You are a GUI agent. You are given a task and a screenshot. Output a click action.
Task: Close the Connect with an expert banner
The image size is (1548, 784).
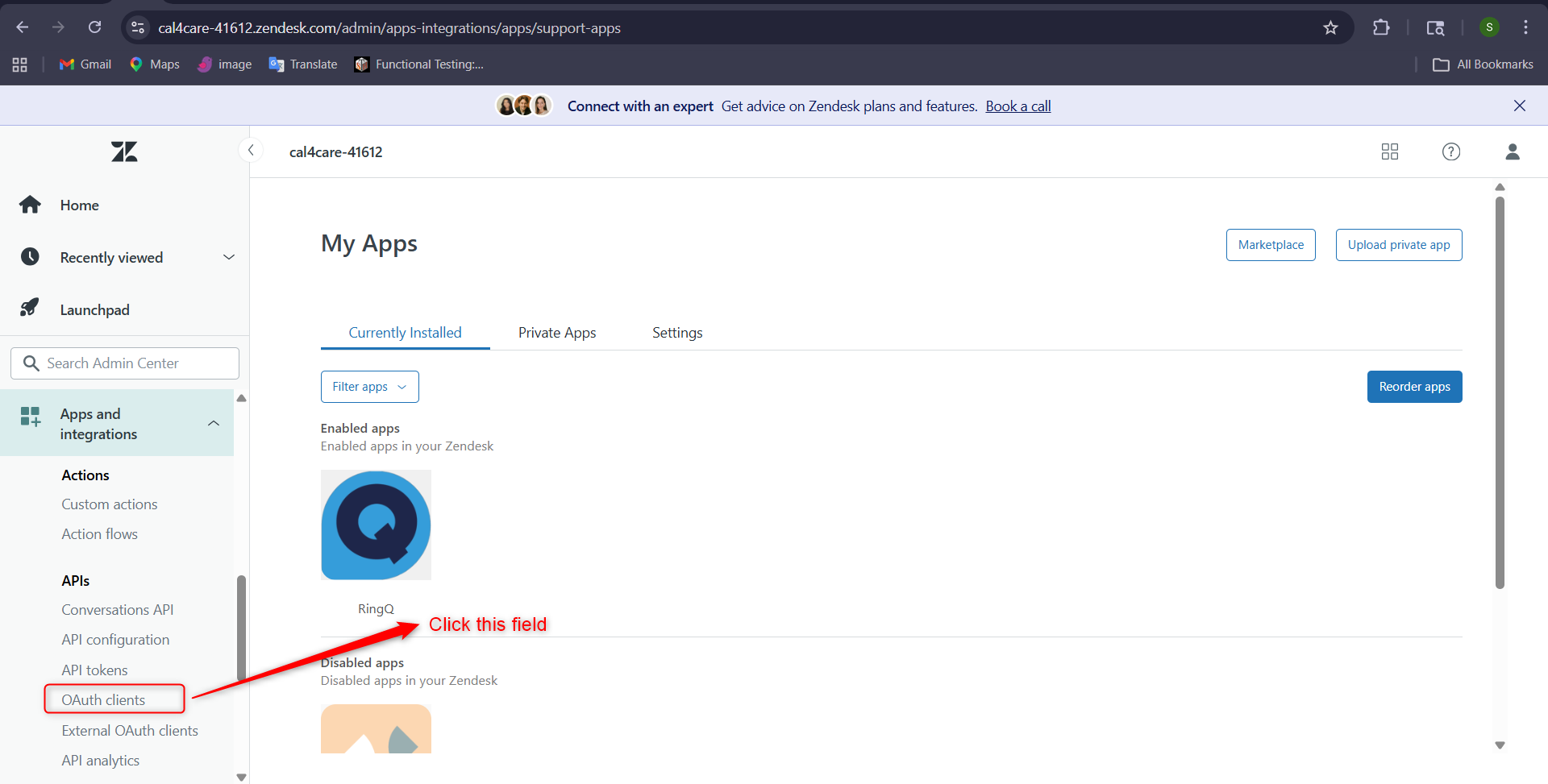point(1520,106)
